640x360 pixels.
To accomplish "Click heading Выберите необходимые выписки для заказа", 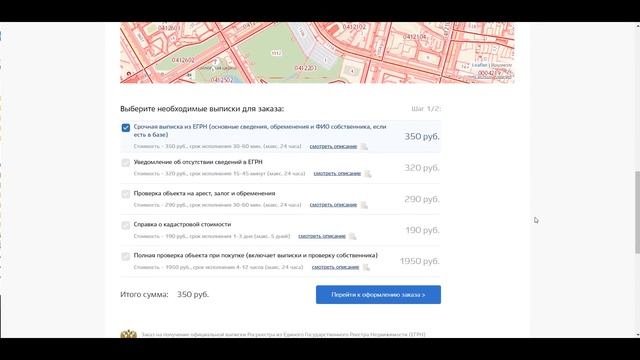I will point(202,109).
